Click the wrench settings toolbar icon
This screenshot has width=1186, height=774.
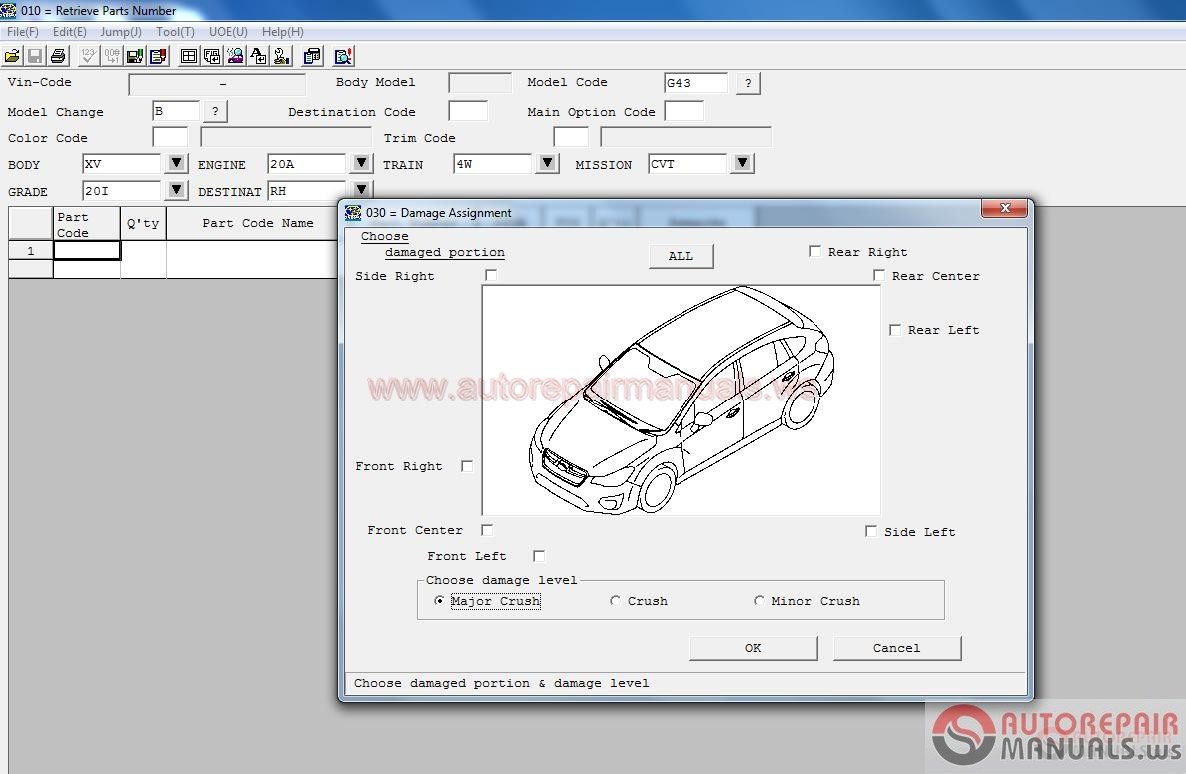[x=282, y=55]
